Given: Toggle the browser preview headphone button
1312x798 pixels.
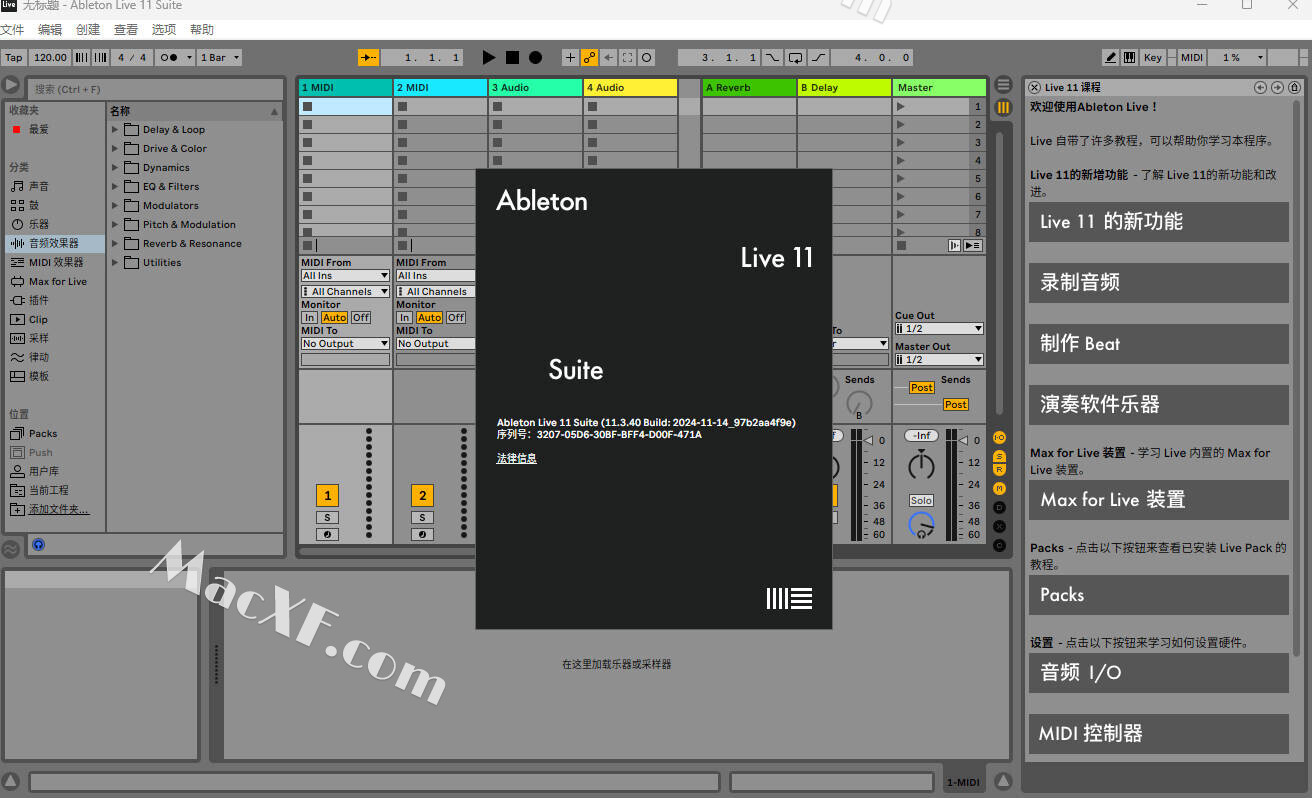Looking at the screenshot, I should 38,545.
